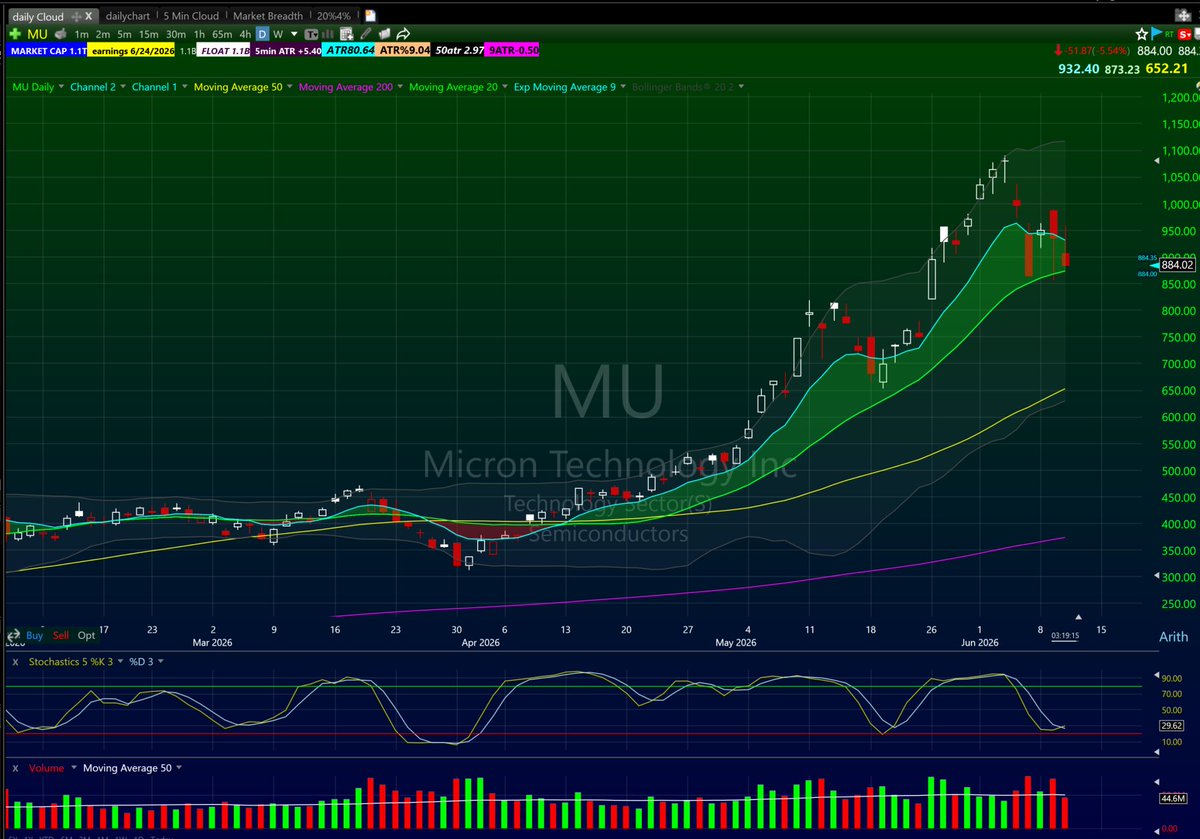Click the 5min ATR +5.40 label
1200x839 pixels.
pyautogui.click(x=287, y=51)
